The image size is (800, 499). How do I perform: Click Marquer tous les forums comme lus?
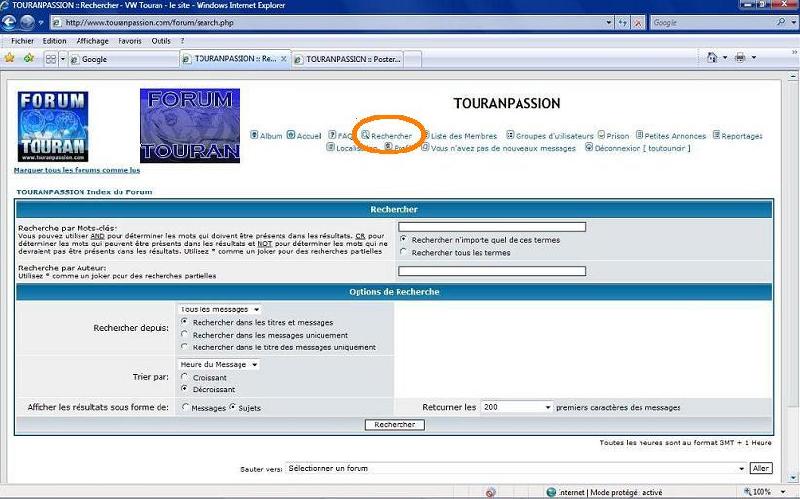pos(77,170)
